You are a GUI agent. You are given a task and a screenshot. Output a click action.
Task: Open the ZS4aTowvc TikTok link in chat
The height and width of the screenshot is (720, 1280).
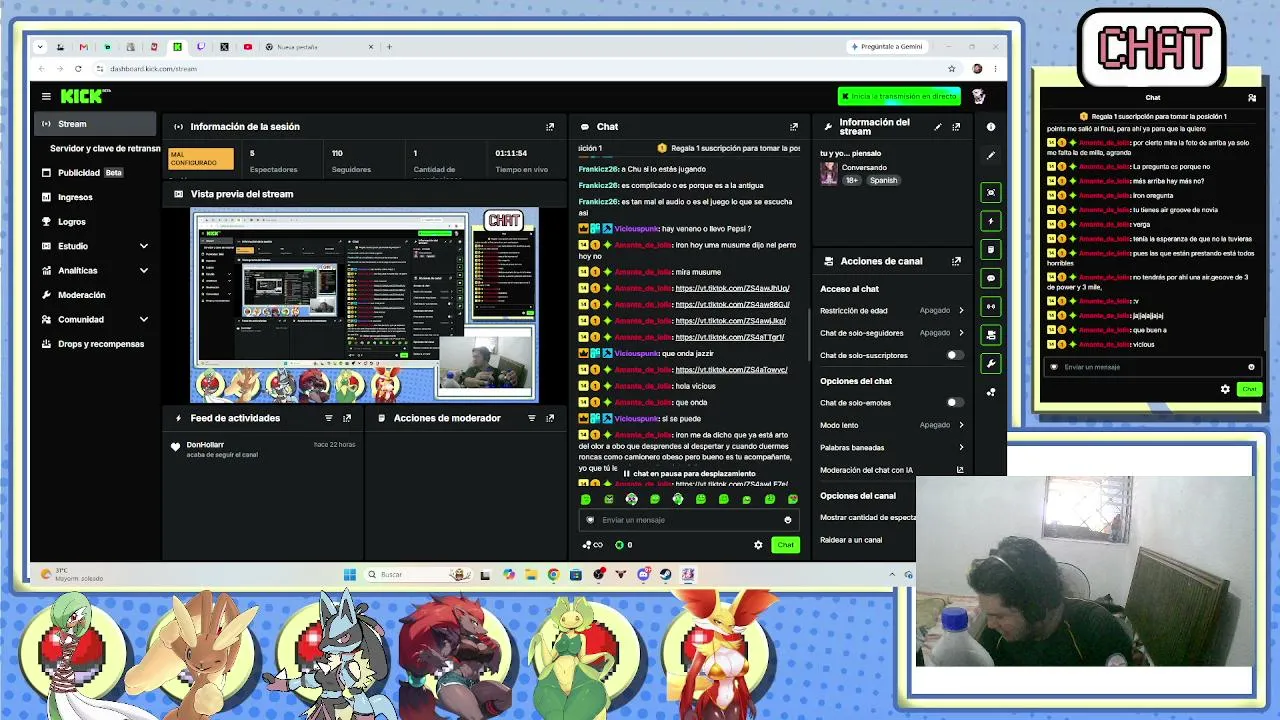click(x=731, y=370)
